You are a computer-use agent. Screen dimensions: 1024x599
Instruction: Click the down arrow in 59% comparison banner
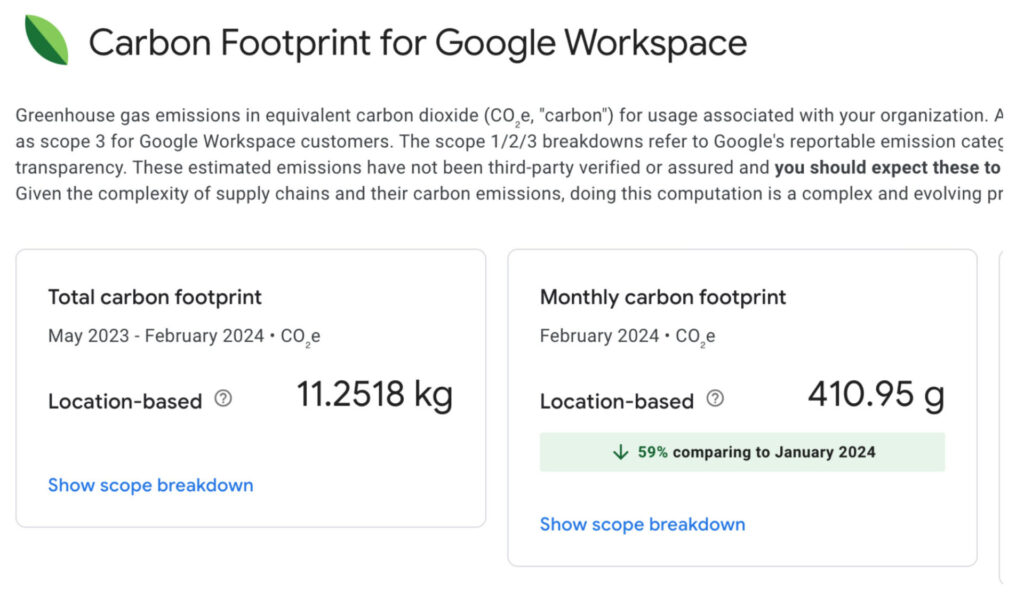point(620,452)
